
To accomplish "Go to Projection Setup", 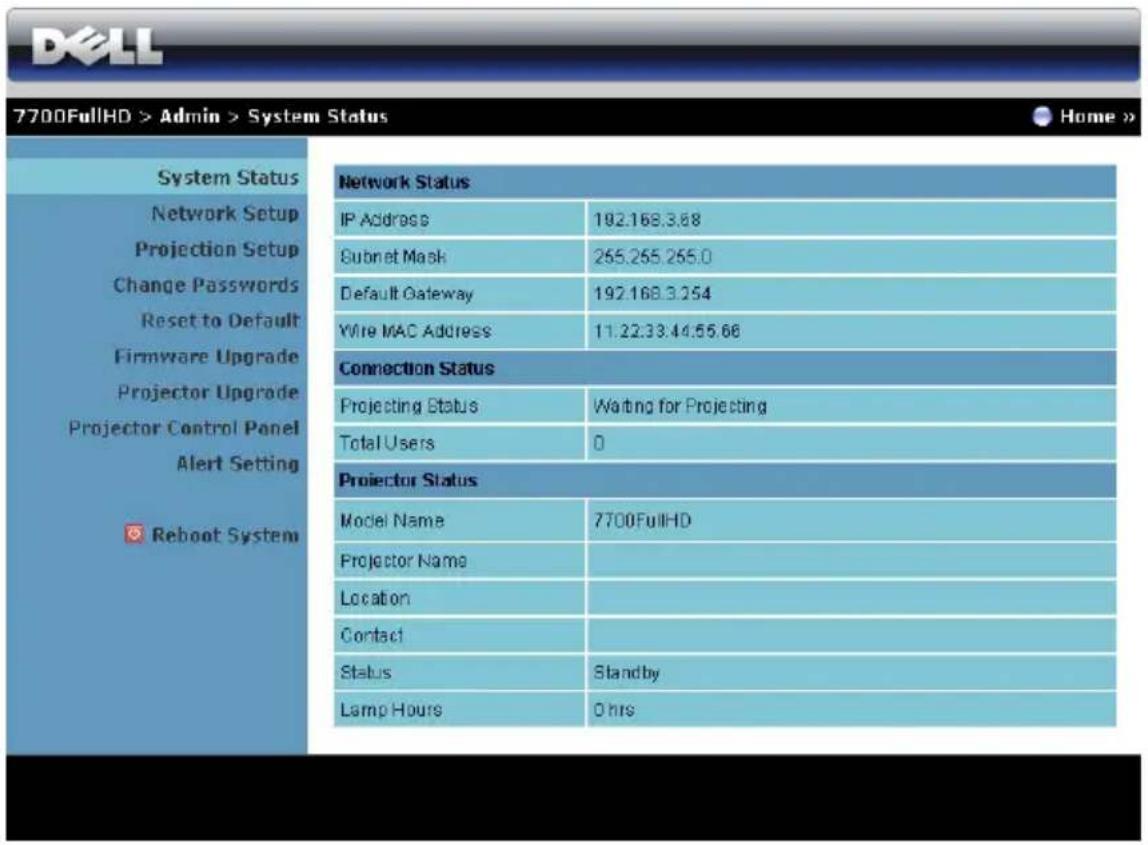I will point(217,250).
